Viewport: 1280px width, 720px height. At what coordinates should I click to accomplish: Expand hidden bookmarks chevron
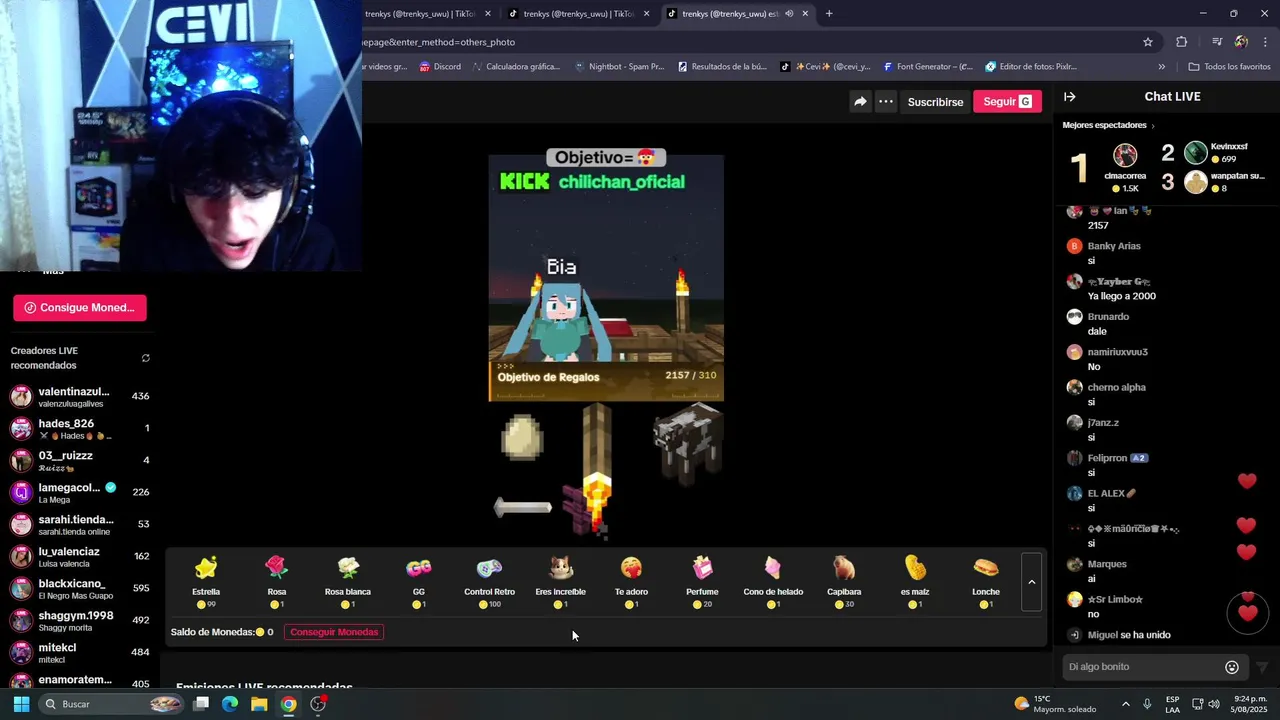[x=1162, y=67]
